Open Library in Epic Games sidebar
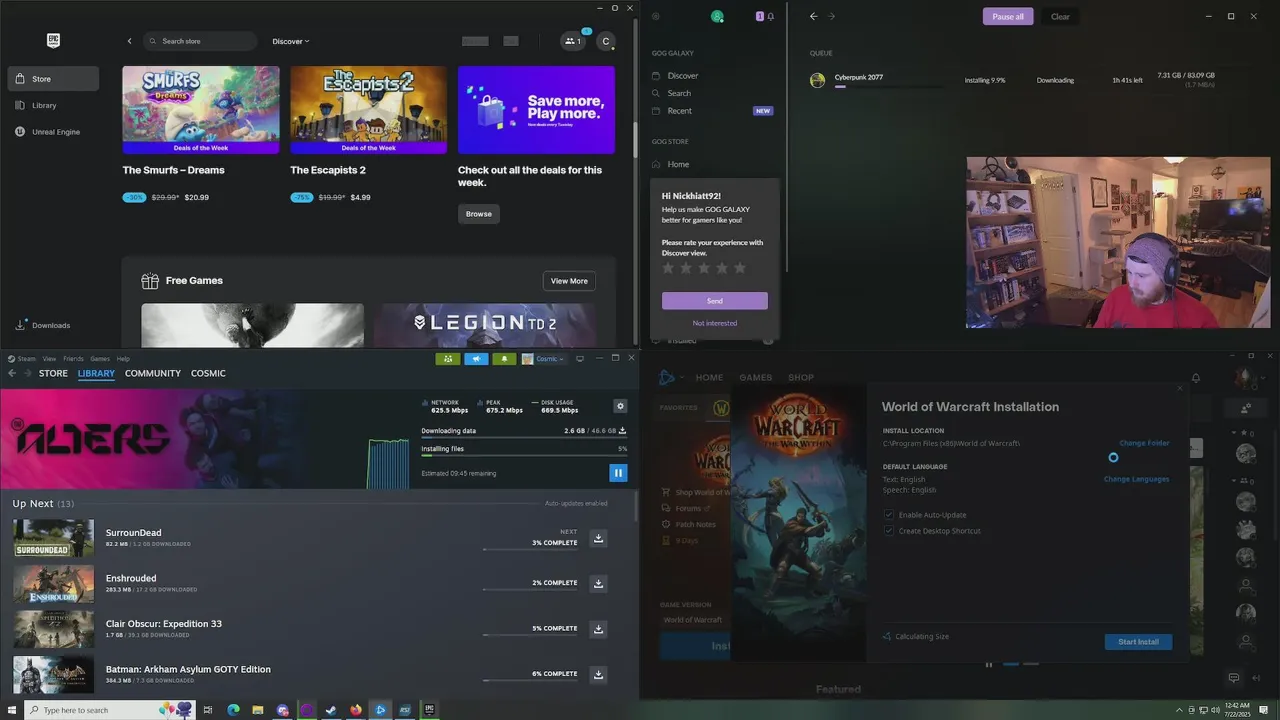This screenshot has width=1280, height=720. [x=53, y=105]
